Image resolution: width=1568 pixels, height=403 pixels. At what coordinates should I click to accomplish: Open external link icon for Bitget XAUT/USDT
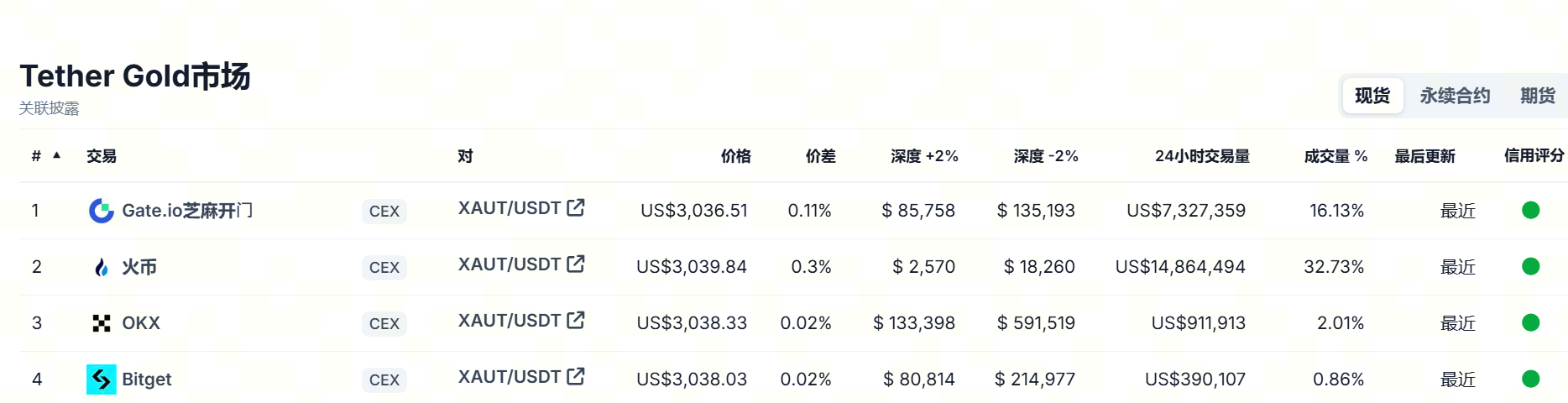[x=576, y=376]
